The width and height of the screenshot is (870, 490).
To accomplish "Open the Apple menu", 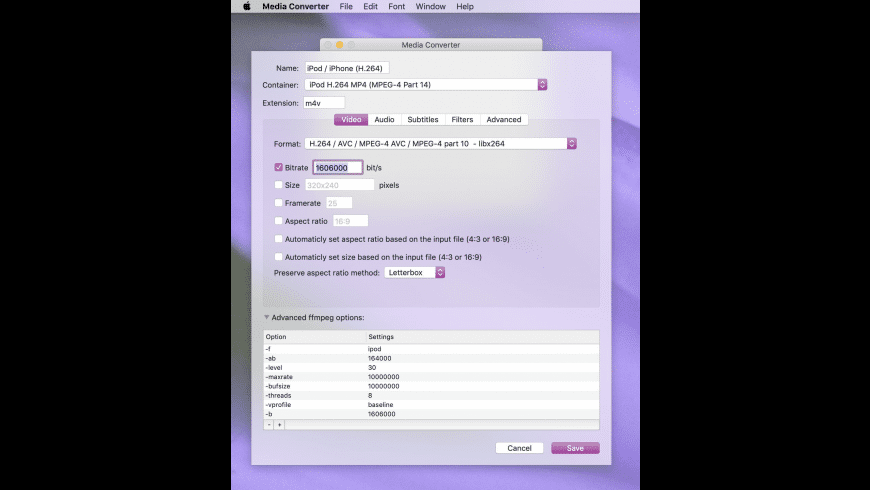I will point(247,6).
